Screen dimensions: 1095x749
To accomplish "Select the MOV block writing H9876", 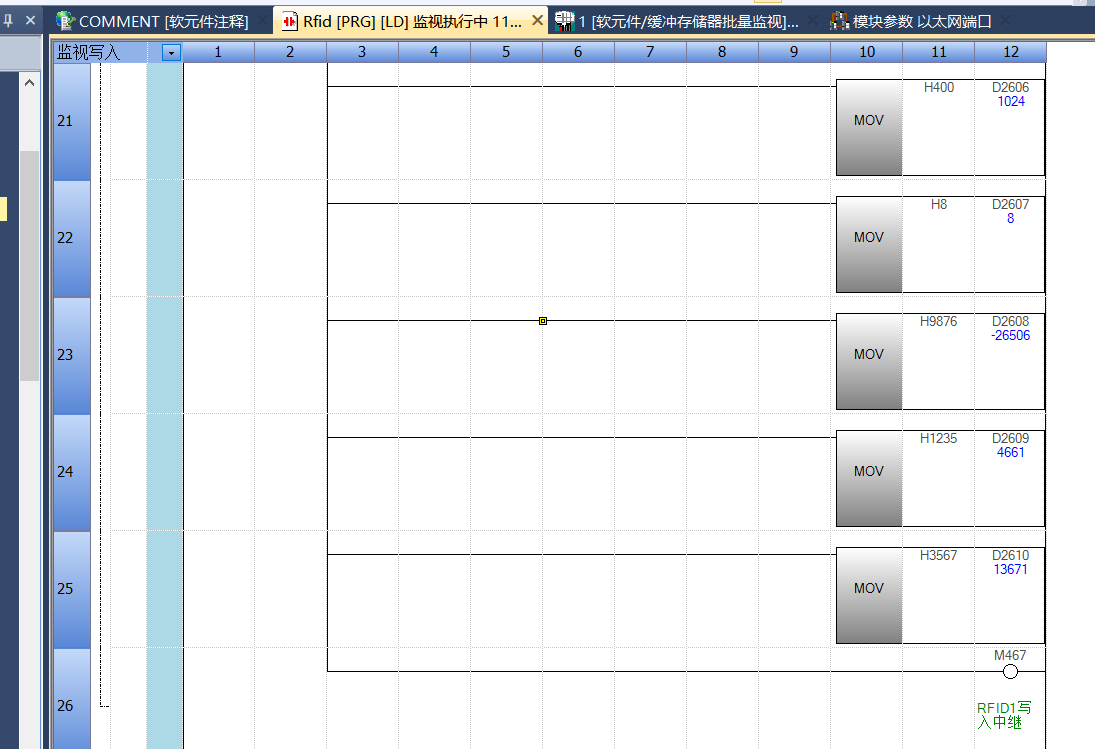I will (x=868, y=354).
